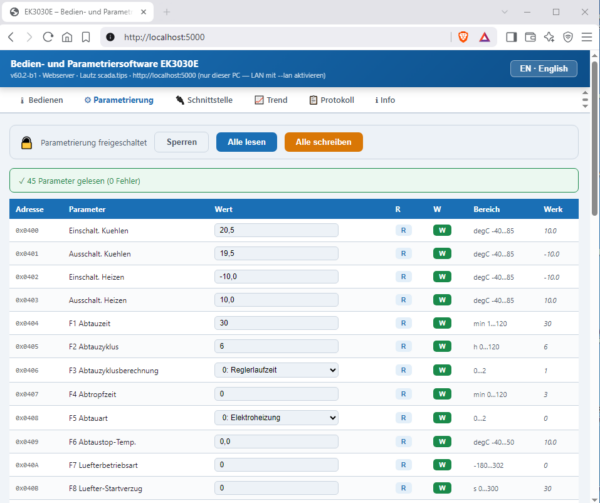Open the Protokoll tab
Viewport: 600px width, 503px height.
332,100
